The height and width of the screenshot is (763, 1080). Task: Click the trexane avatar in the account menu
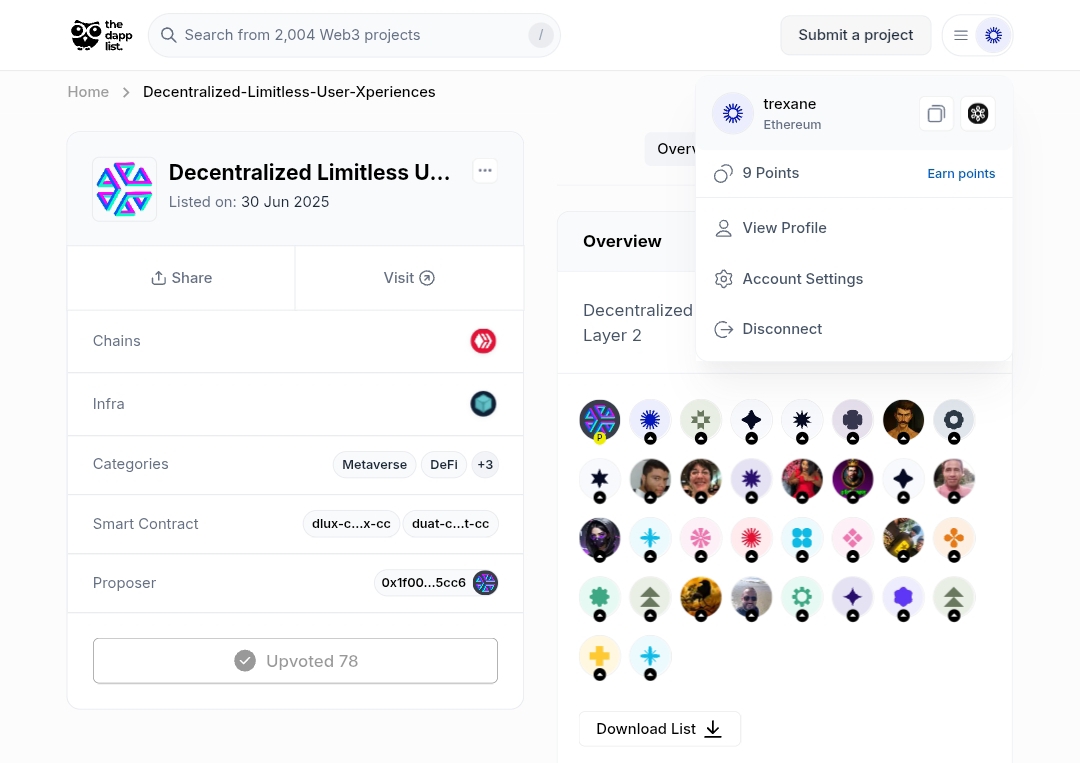pos(733,114)
